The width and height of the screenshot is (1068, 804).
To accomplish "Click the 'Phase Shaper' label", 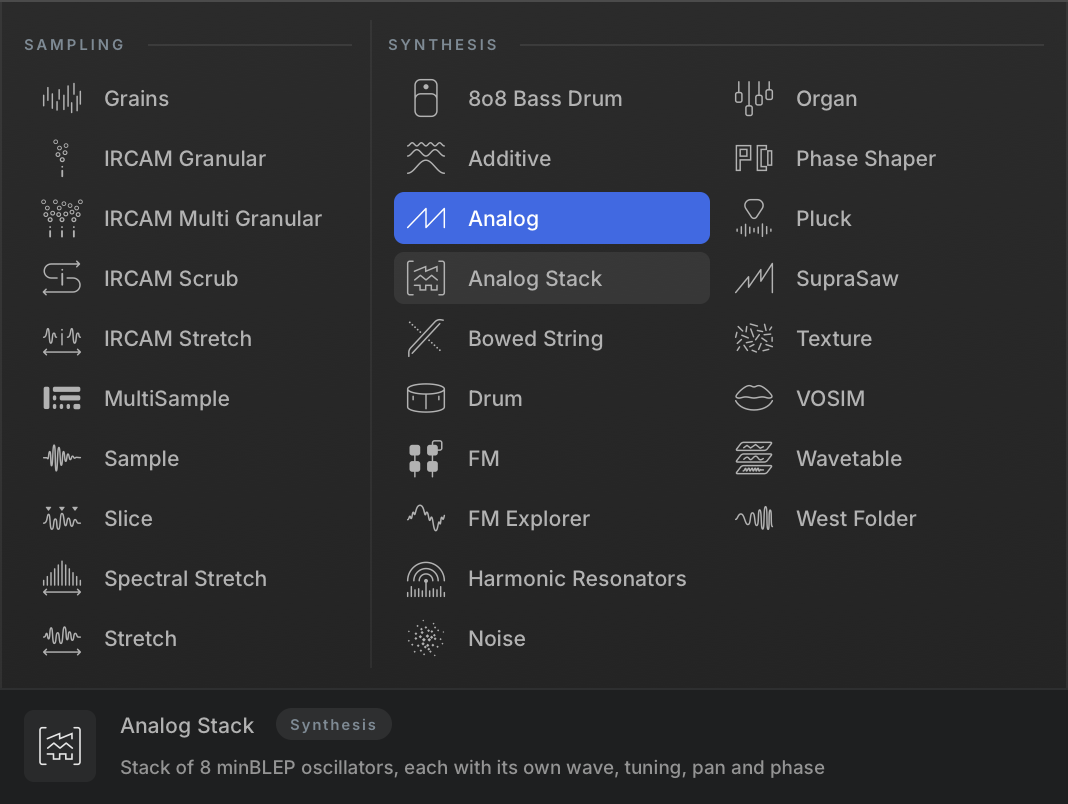I will click(x=866, y=159).
